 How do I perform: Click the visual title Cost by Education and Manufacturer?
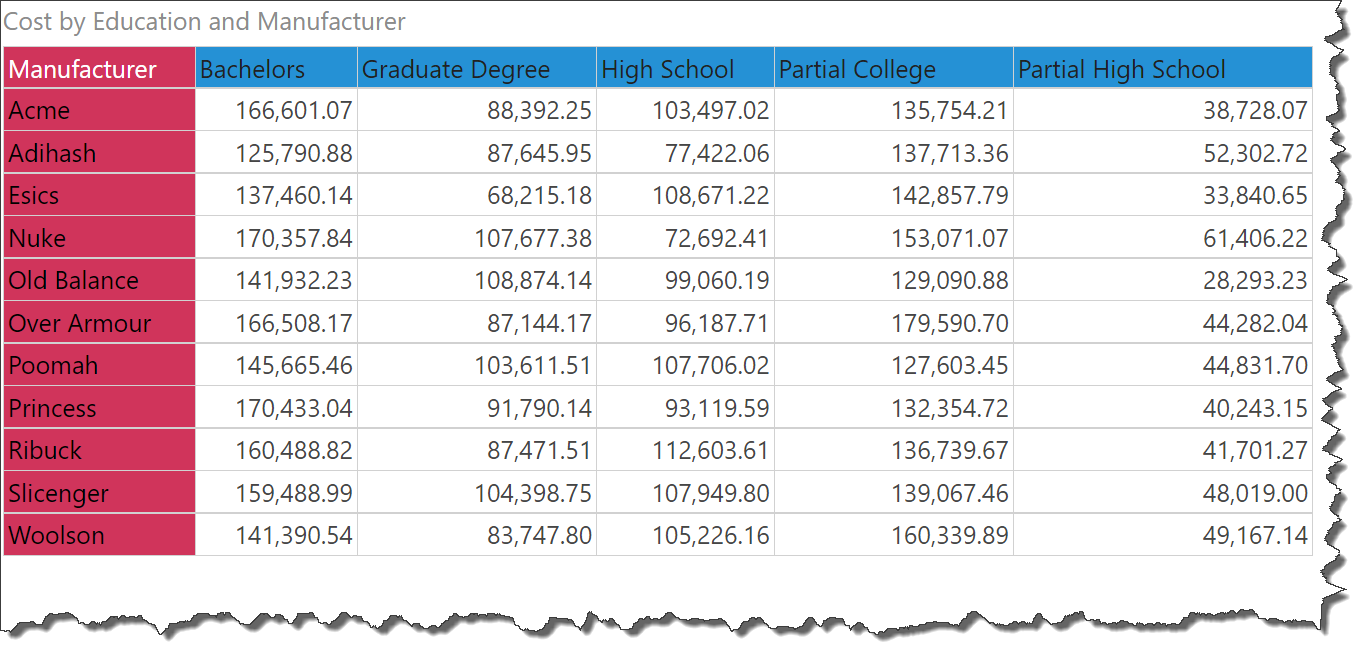[x=205, y=21]
